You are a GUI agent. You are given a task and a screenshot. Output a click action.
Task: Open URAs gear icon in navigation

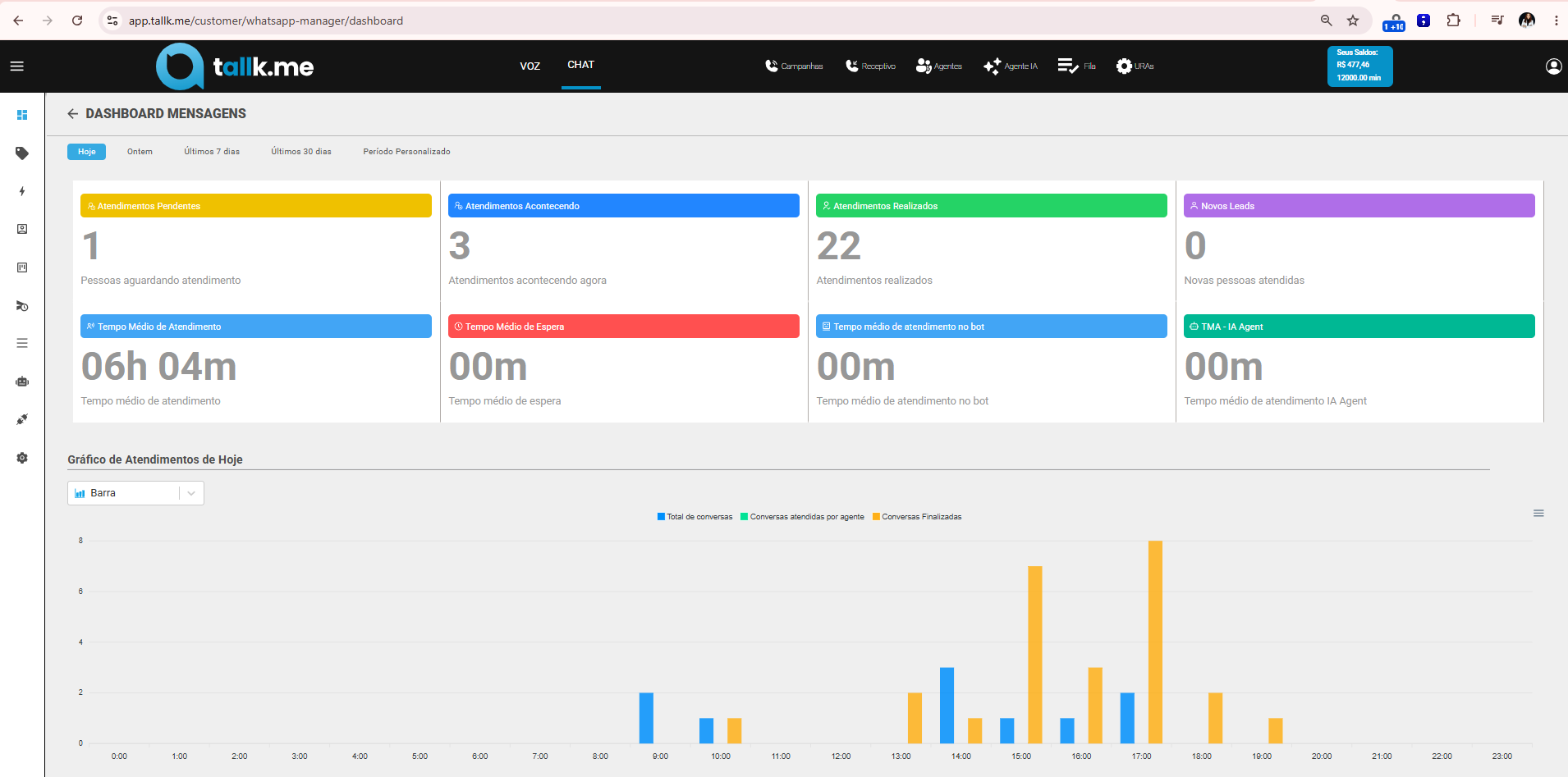point(1124,66)
